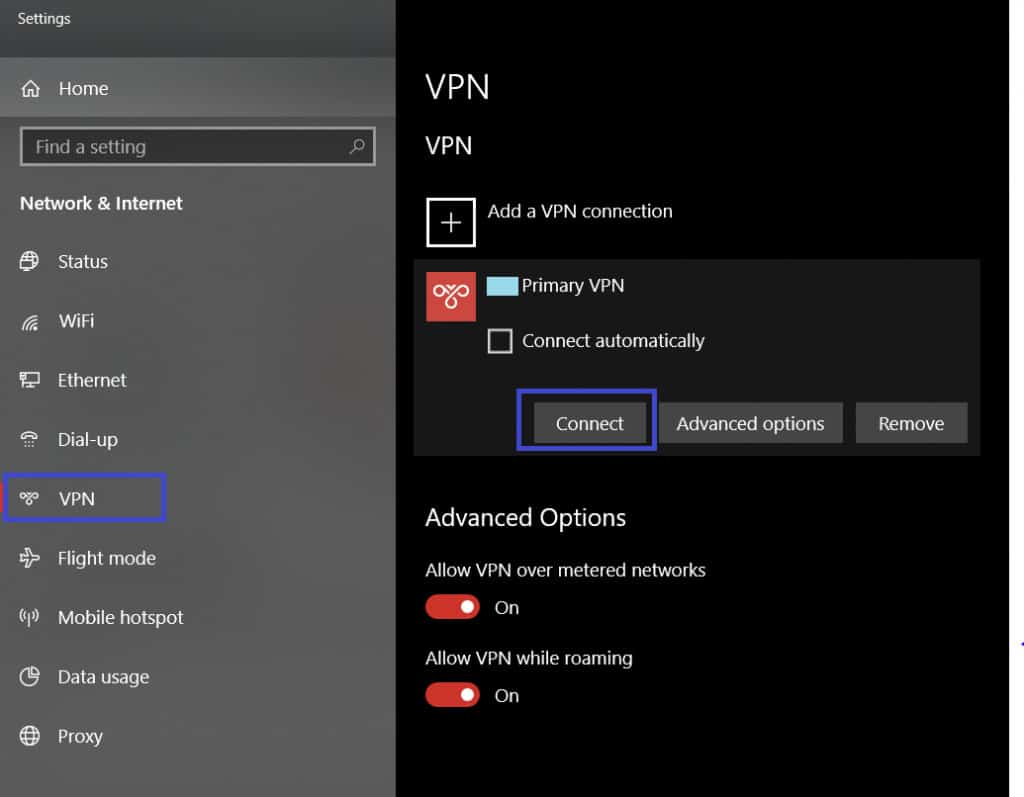
Task: Open Advanced options for Primary VPN
Action: [751, 422]
